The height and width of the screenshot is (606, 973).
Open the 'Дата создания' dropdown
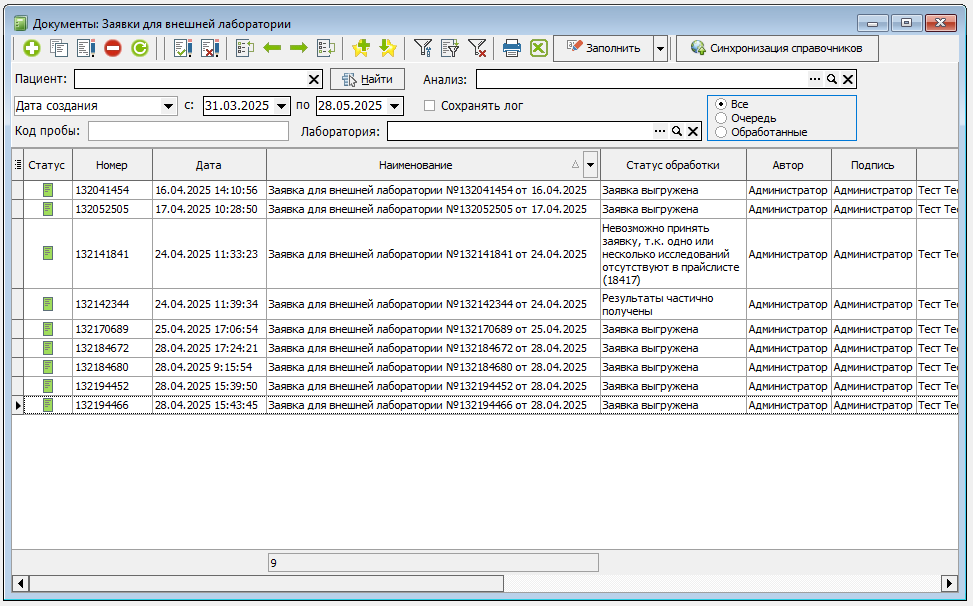167,106
